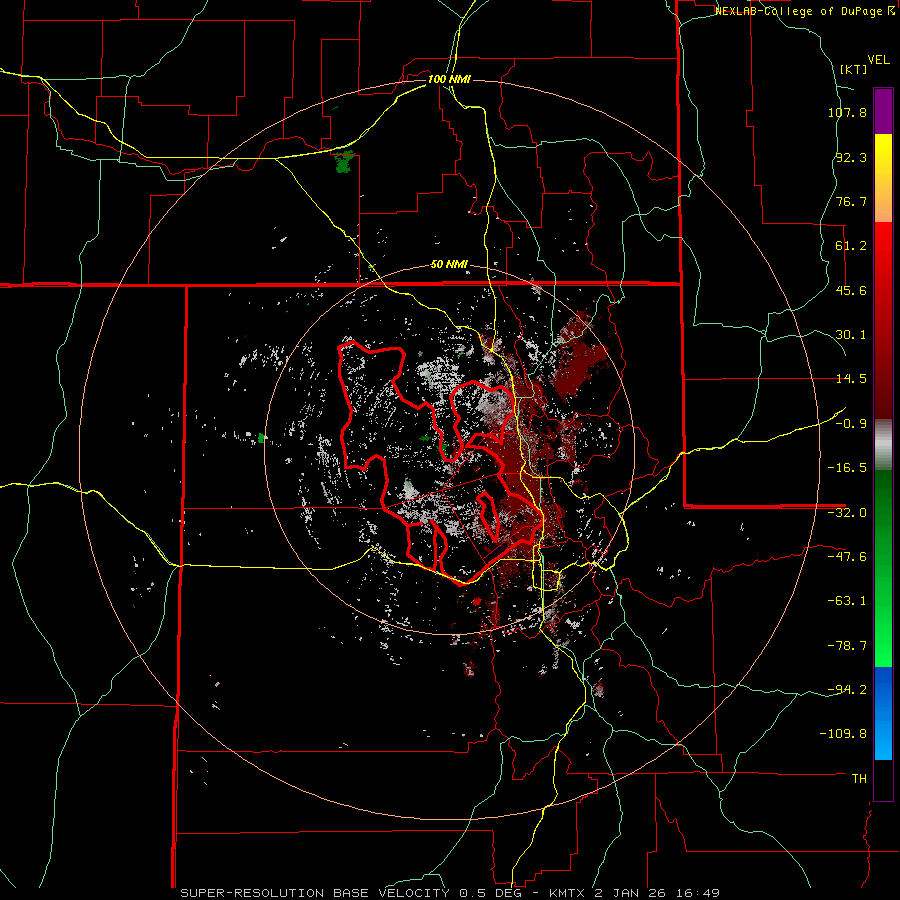Click the blue segment of color bar
This screenshot has width=900, height=900.
tap(883, 713)
